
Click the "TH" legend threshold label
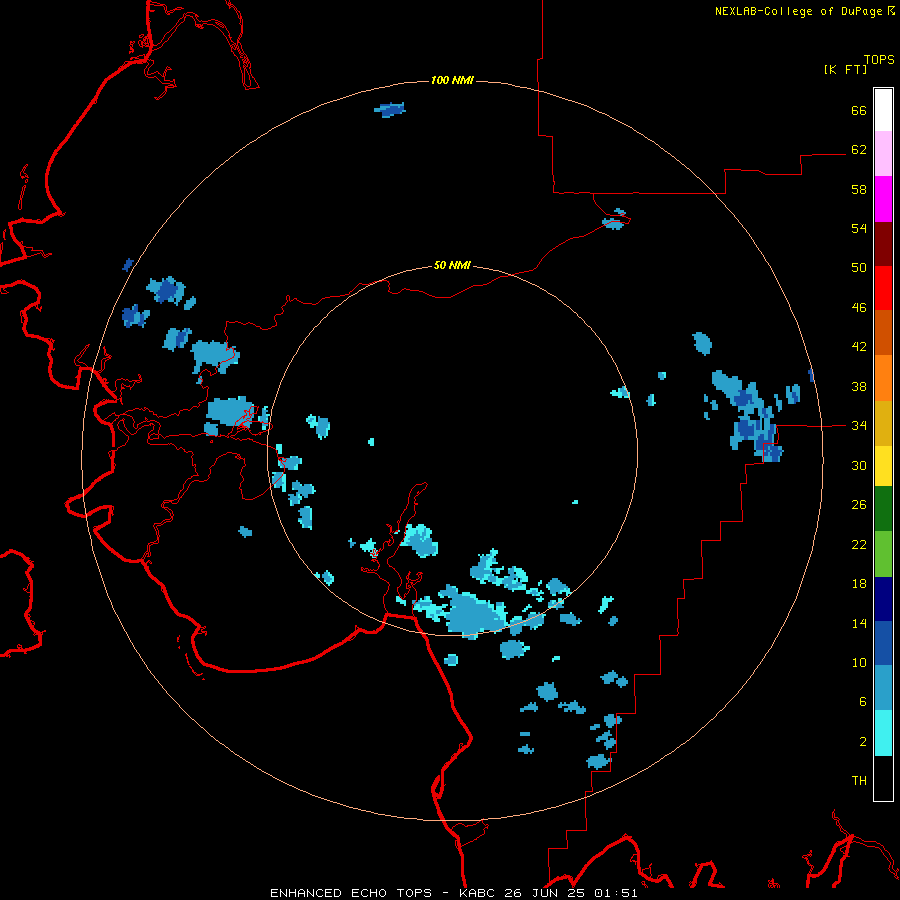(x=859, y=781)
